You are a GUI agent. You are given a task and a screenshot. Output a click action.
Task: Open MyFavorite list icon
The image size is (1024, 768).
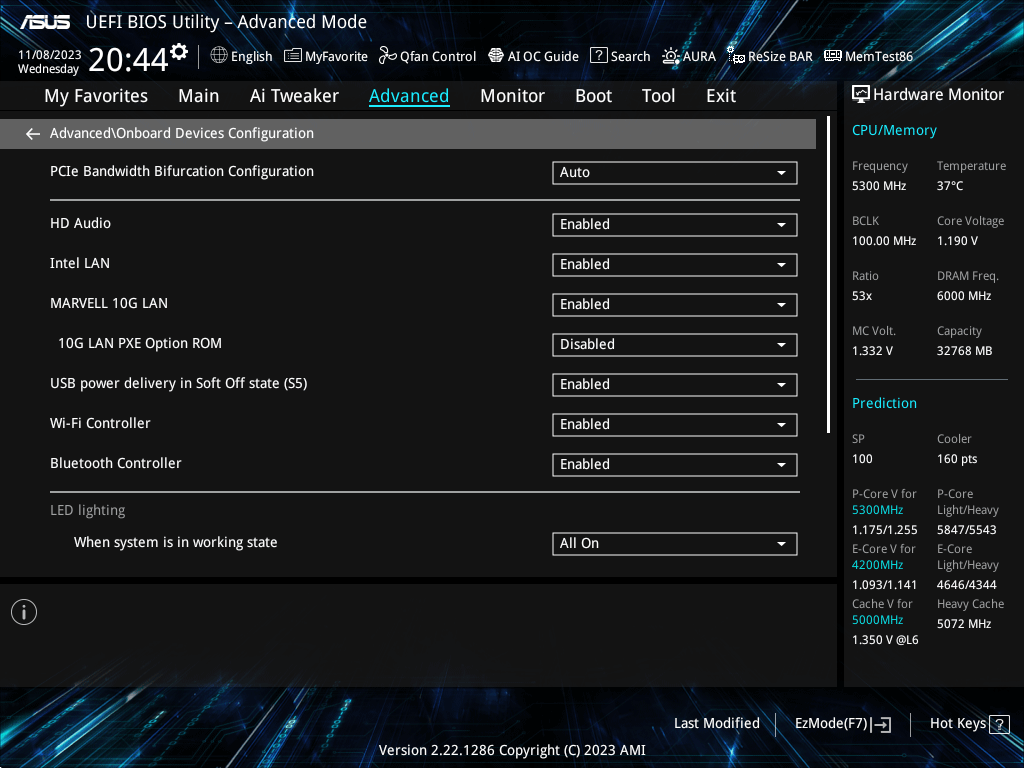[293, 56]
